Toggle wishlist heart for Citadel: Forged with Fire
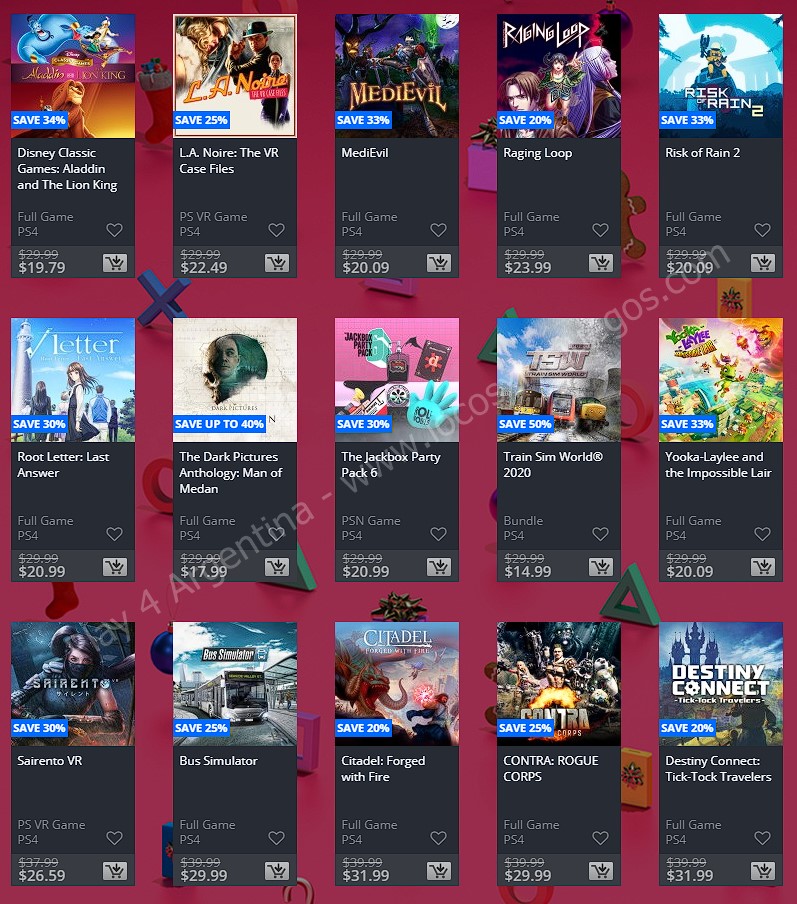The height and width of the screenshot is (904, 797). (438, 838)
